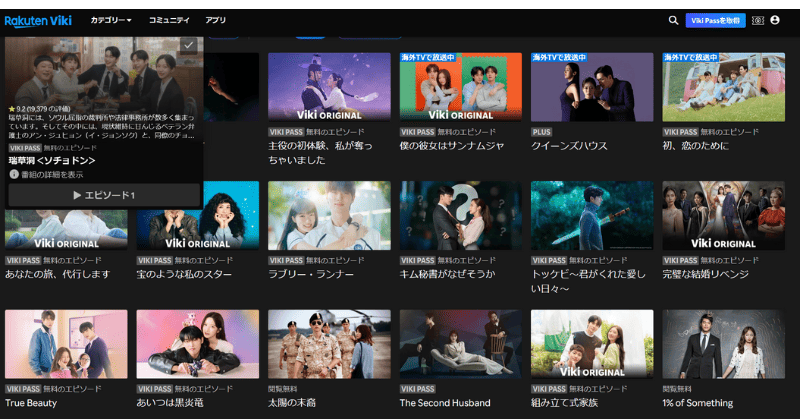Open thumbnail for 組み立て式家族

click(592, 344)
